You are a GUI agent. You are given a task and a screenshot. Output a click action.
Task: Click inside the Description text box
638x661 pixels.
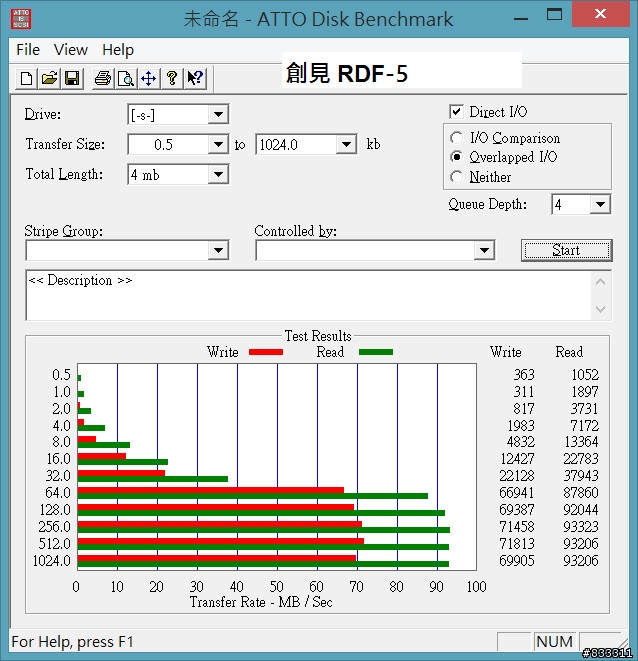point(309,295)
